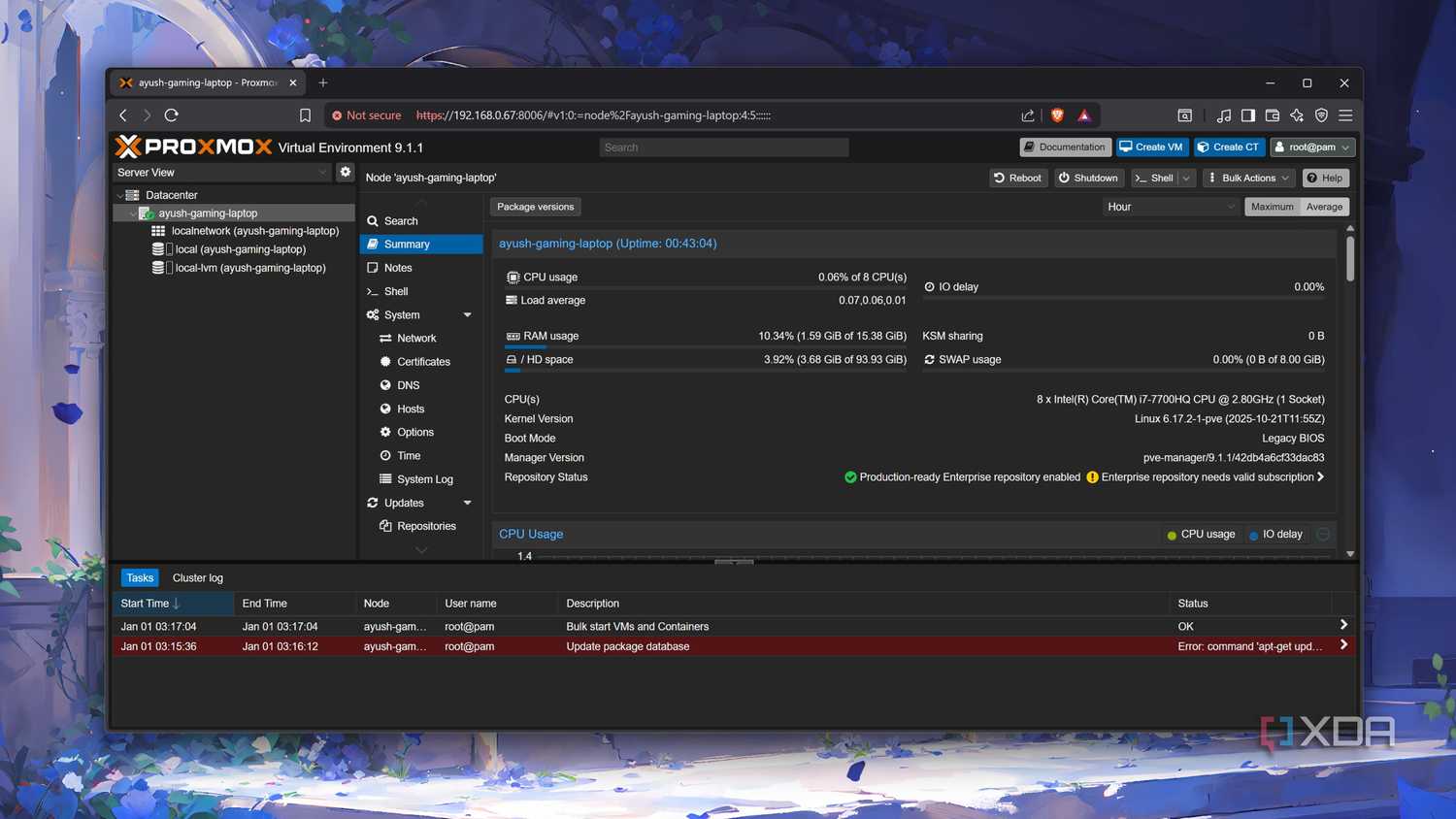1456x819 pixels.
Task: Open the Notes menu item
Action: pos(421,268)
